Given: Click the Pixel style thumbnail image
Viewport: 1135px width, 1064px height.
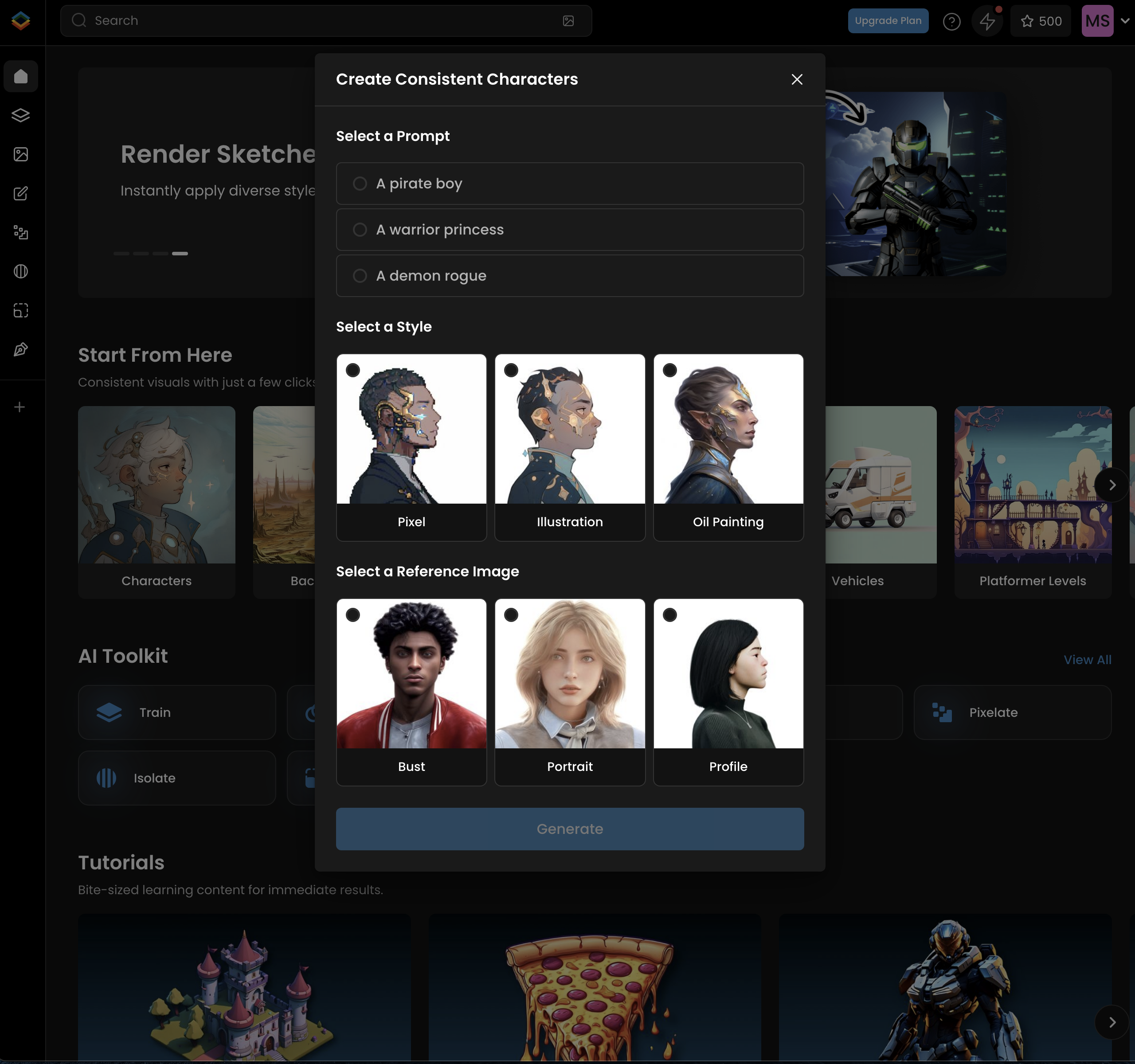Looking at the screenshot, I should (411, 429).
